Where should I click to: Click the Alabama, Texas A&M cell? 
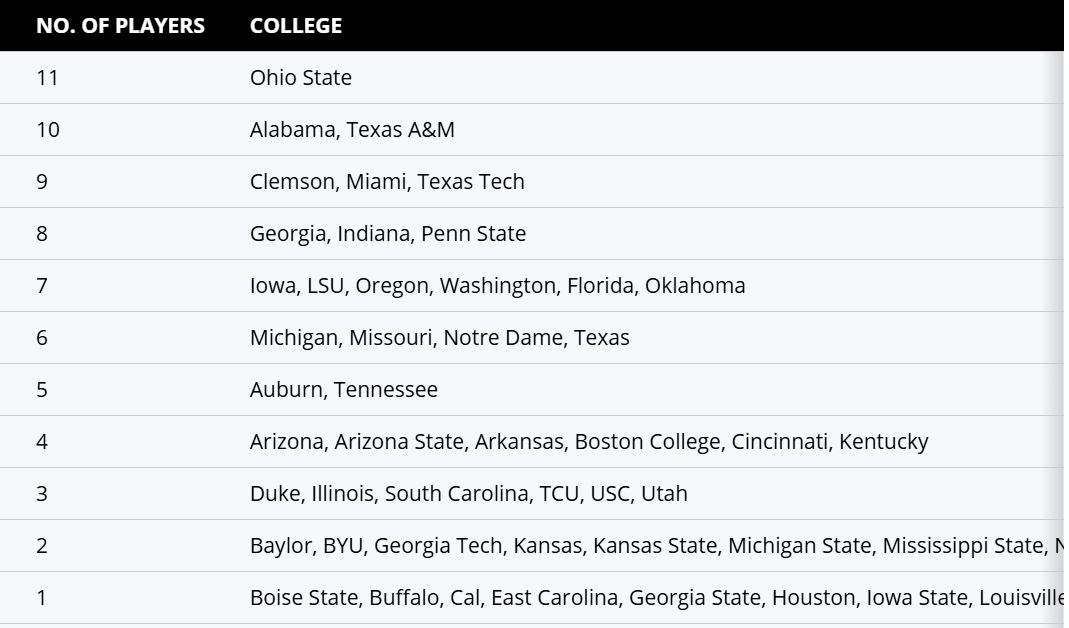pos(352,130)
